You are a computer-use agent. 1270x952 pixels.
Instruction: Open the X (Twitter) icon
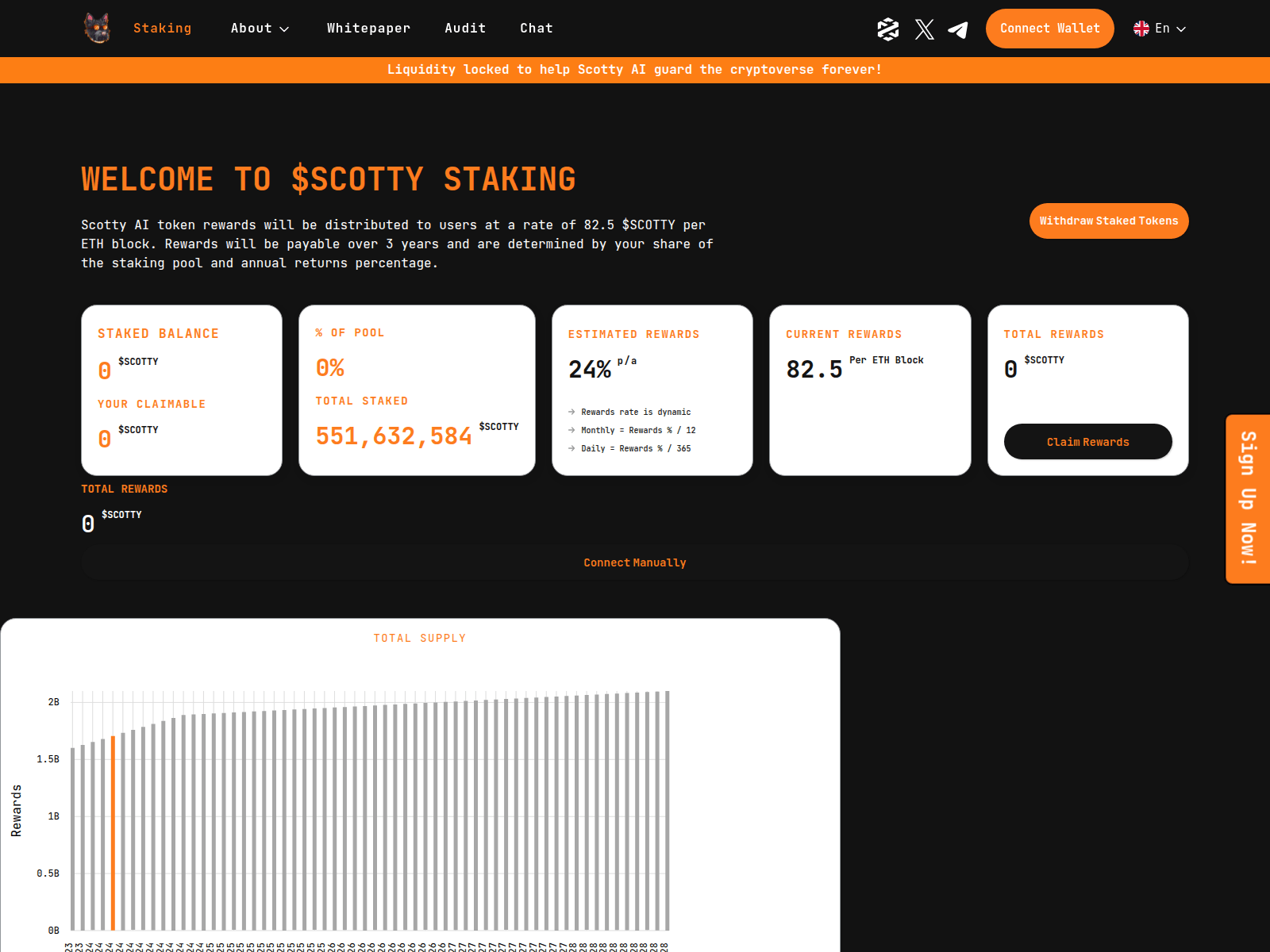click(924, 29)
